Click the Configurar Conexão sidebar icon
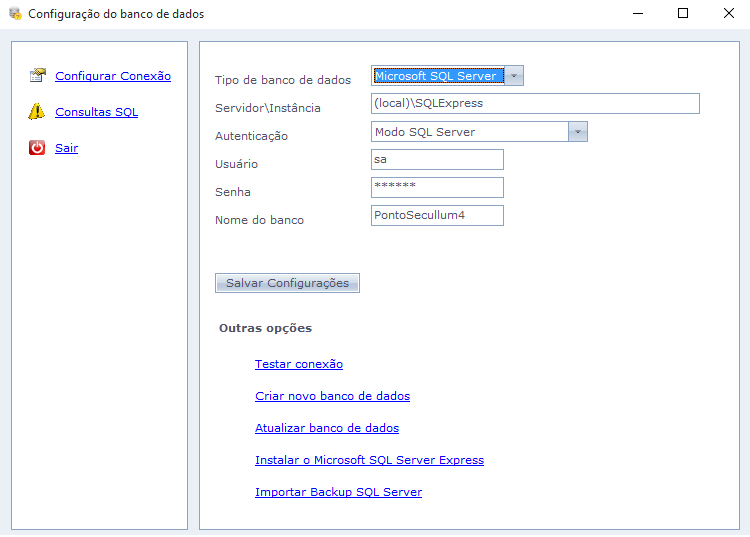 [x=38, y=76]
